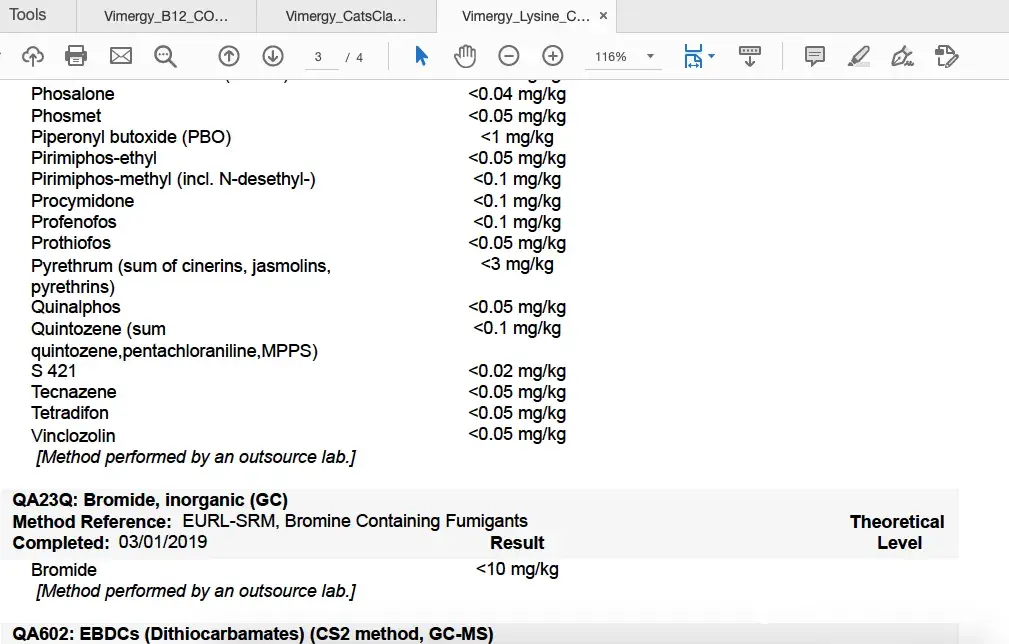Print the document with printer icon

pos(76,56)
